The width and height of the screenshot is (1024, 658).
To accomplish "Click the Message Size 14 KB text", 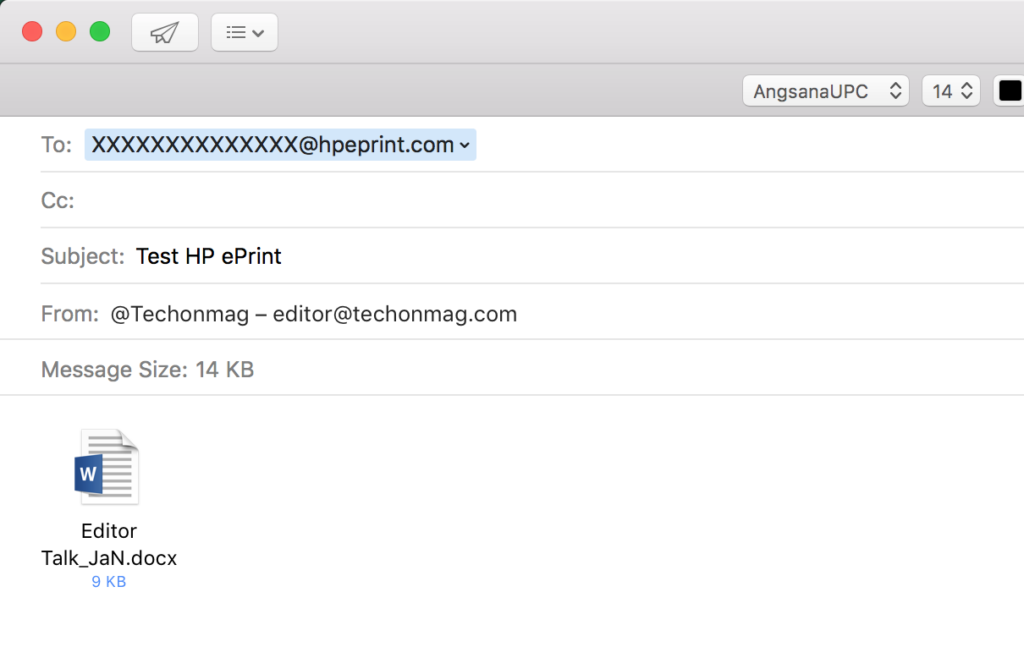I will pos(147,370).
